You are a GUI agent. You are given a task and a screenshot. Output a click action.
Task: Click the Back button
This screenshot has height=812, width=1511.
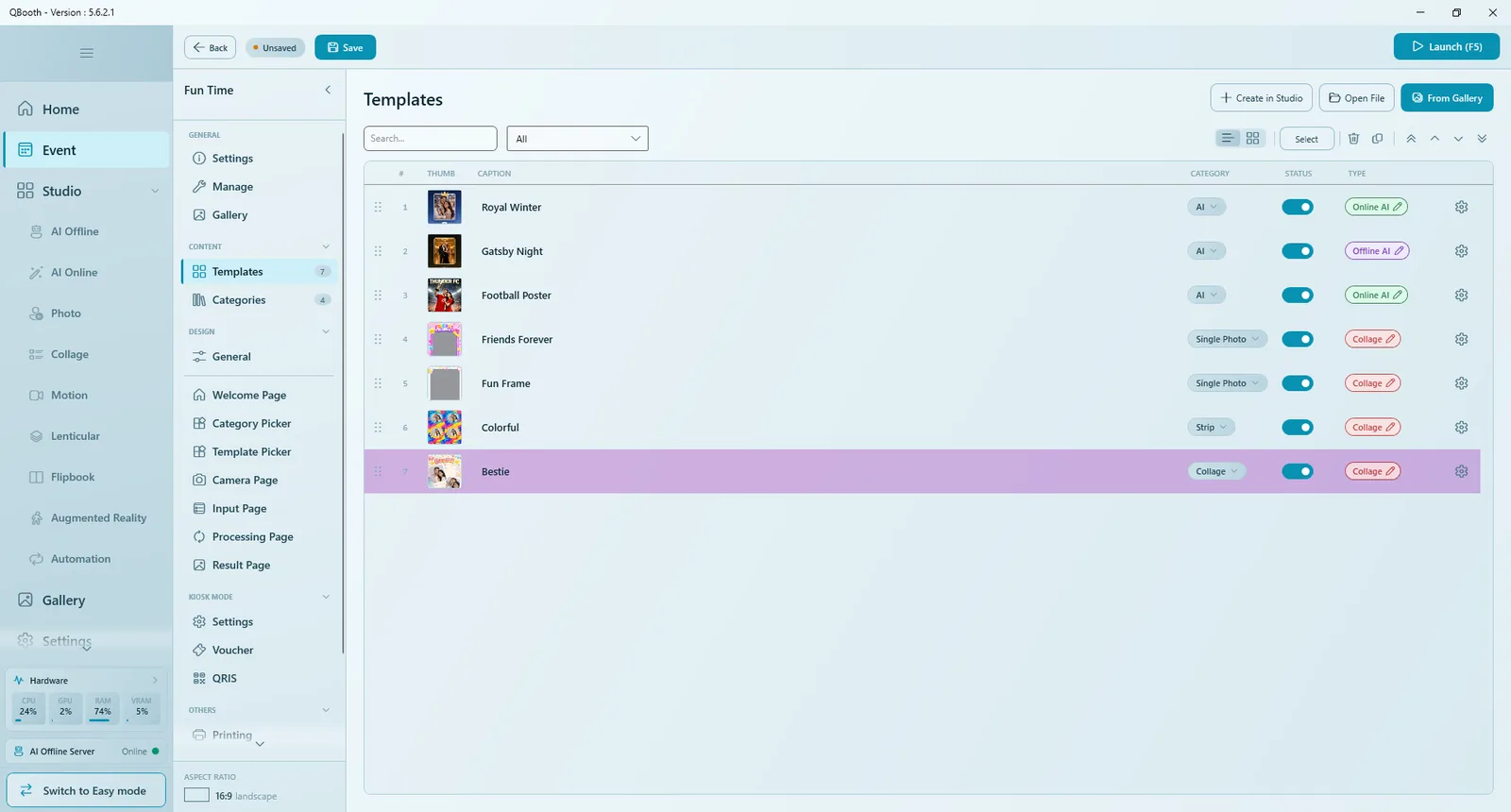[x=210, y=47]
